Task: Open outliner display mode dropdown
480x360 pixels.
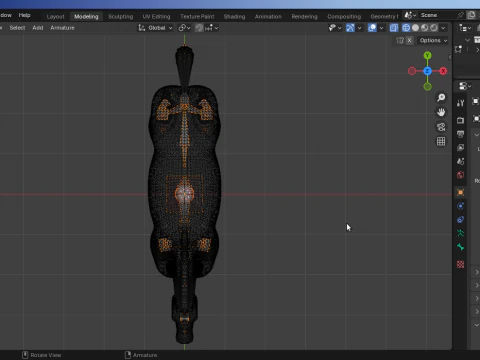Action: (x=465, y=28)
